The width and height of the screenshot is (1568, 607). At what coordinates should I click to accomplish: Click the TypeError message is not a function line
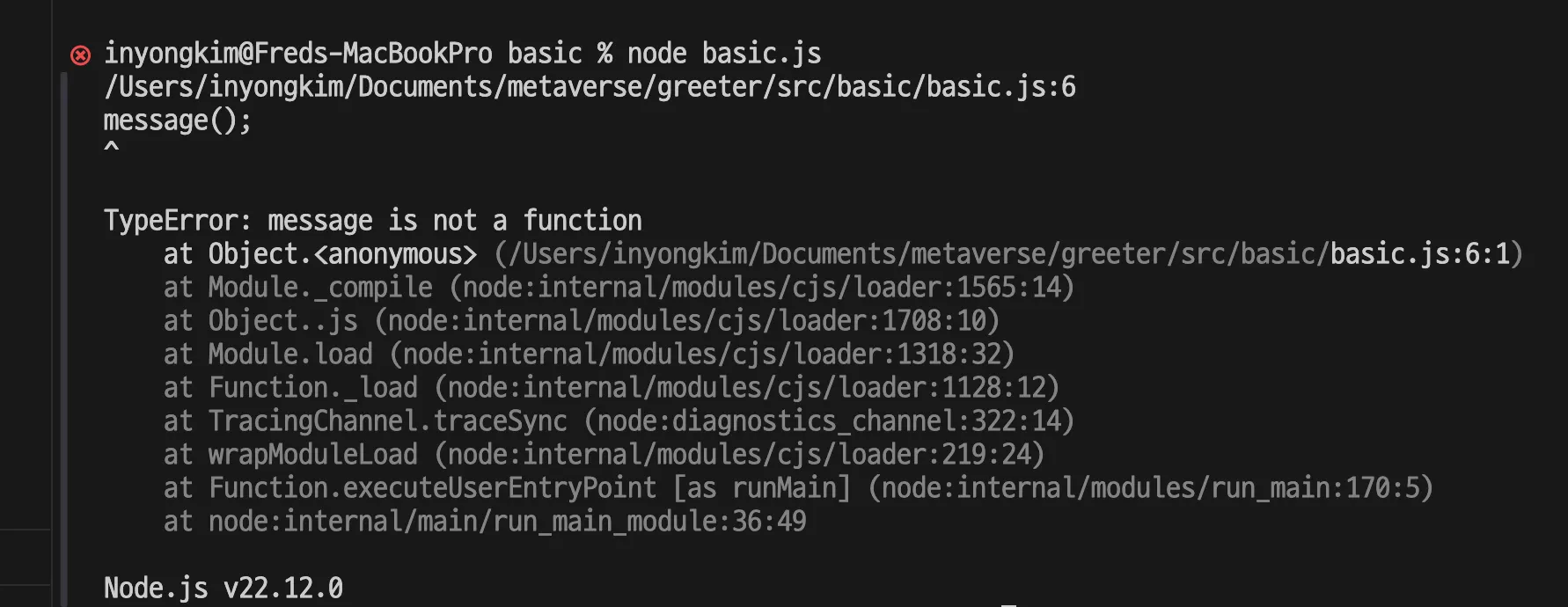pos(373,221)
